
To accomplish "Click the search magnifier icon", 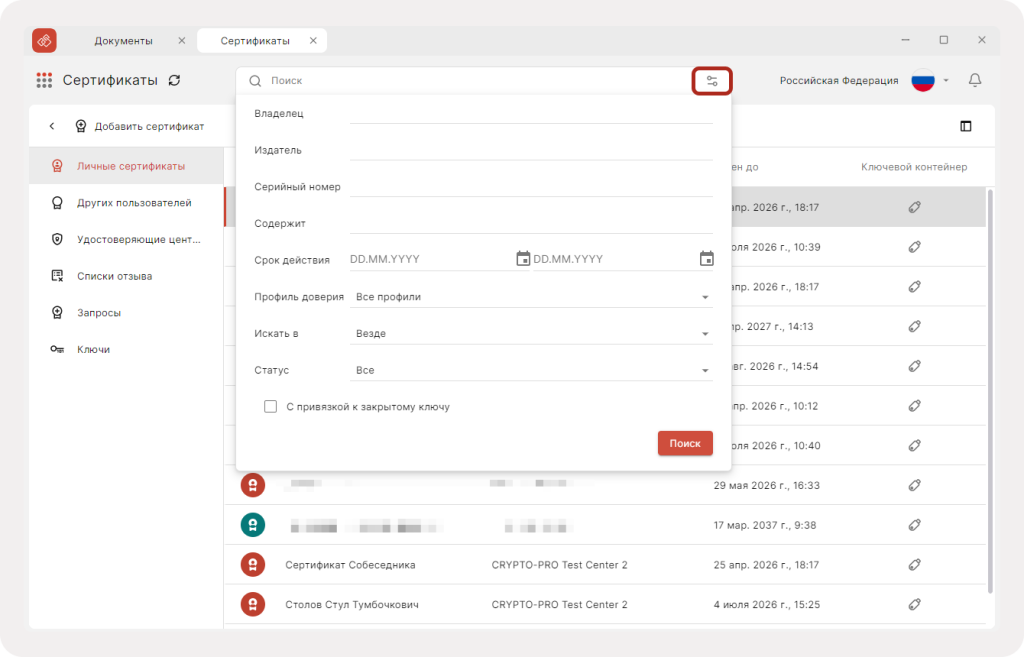I will 255,80.
